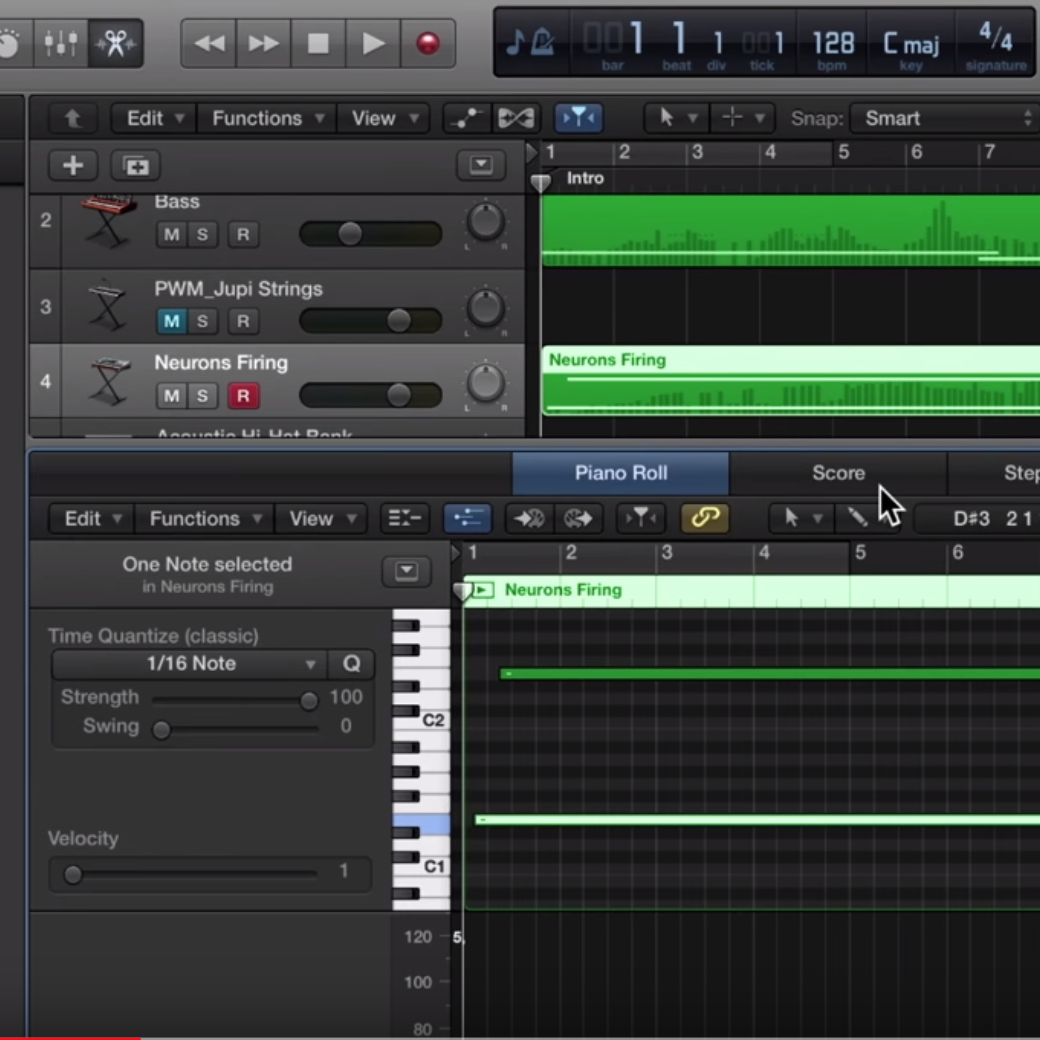Expand the piano roll View menu

(322, 518)
